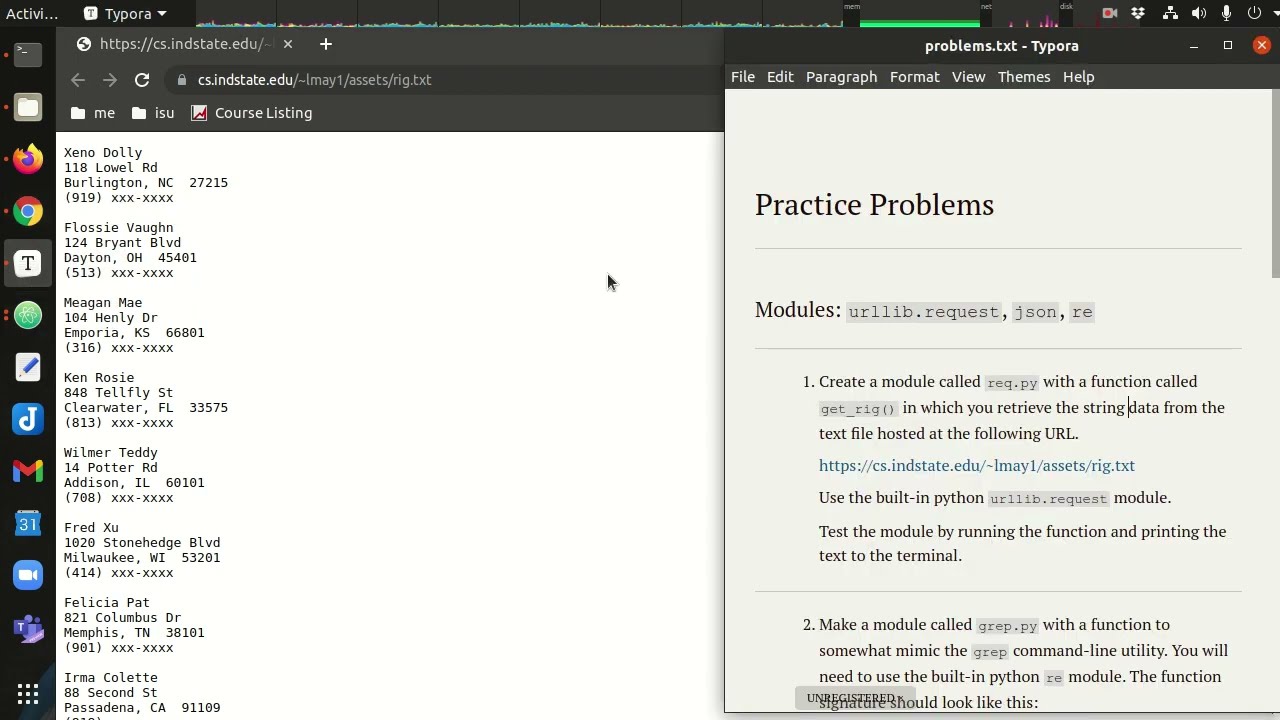Open the power icon in top bar
1280x720 pixels.
(1253, 13)
